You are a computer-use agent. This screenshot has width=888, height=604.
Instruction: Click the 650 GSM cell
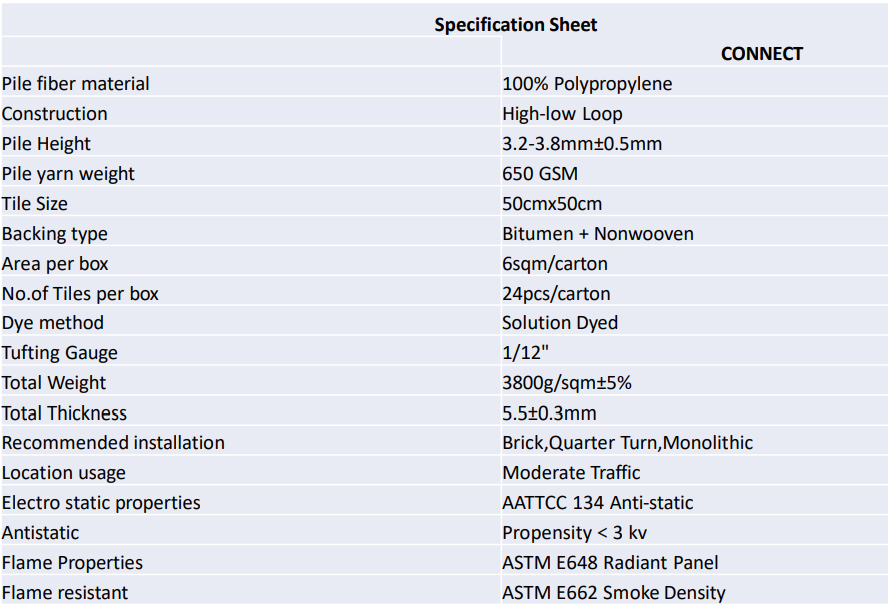[540, 174]
